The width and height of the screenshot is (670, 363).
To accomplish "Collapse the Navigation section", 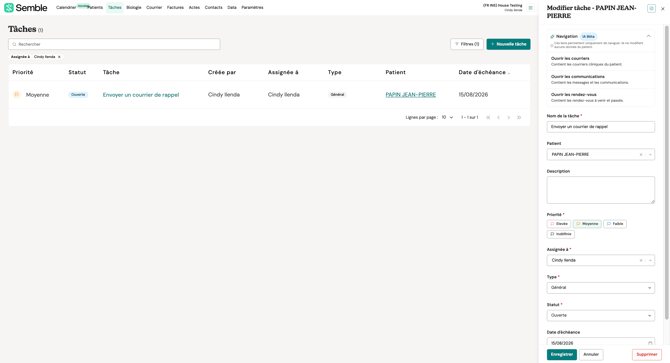I will click(648, 36).
